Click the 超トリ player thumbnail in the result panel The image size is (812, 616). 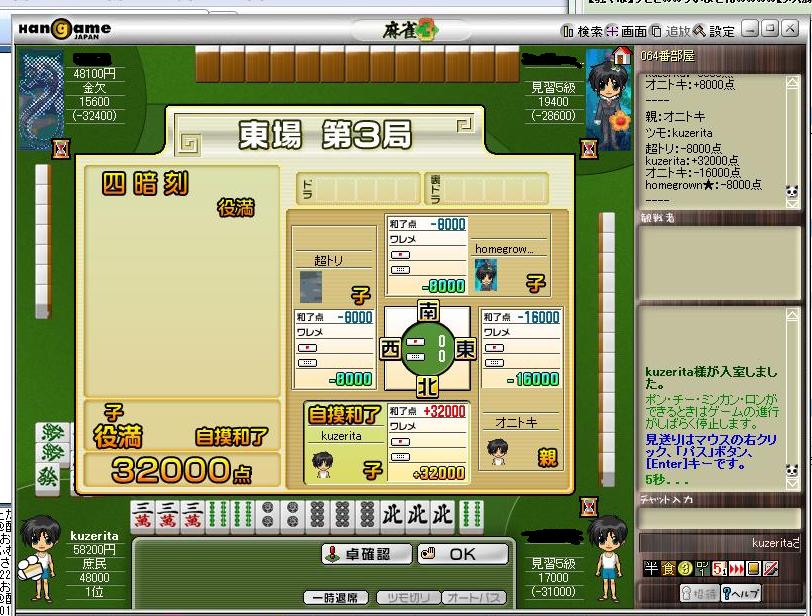pos(311,286)
